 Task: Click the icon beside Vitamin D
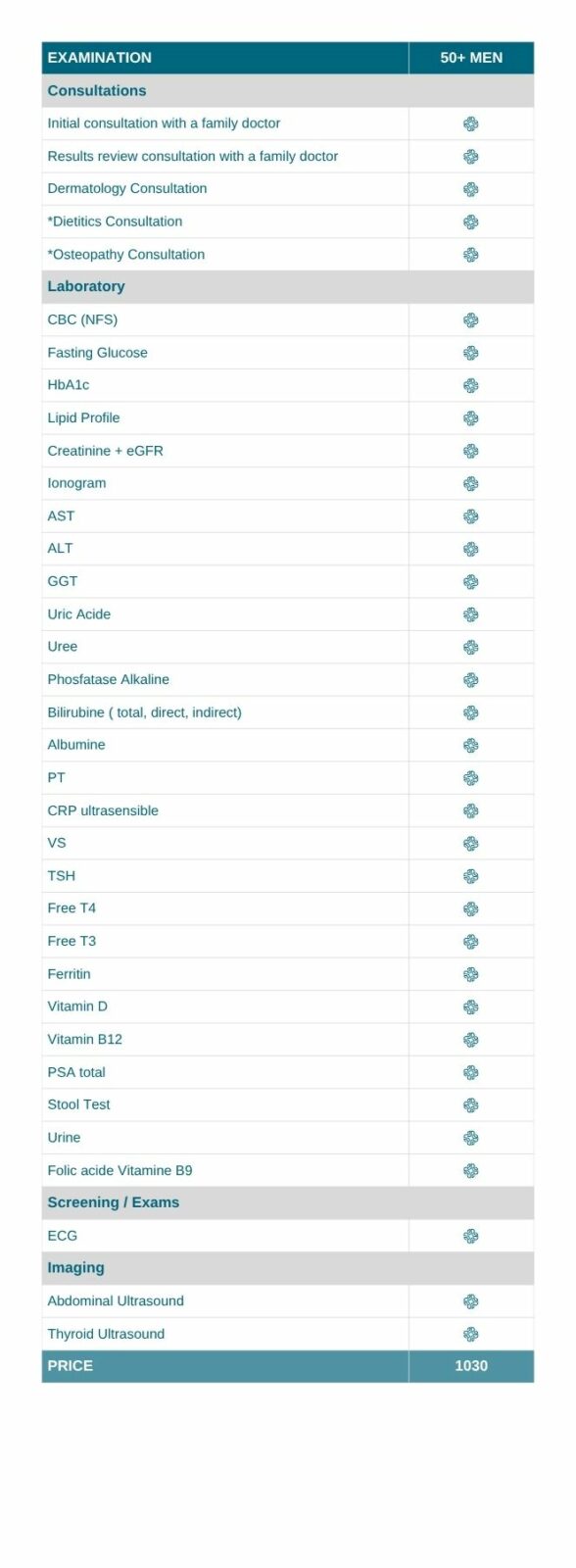[x=470, y=1006]
